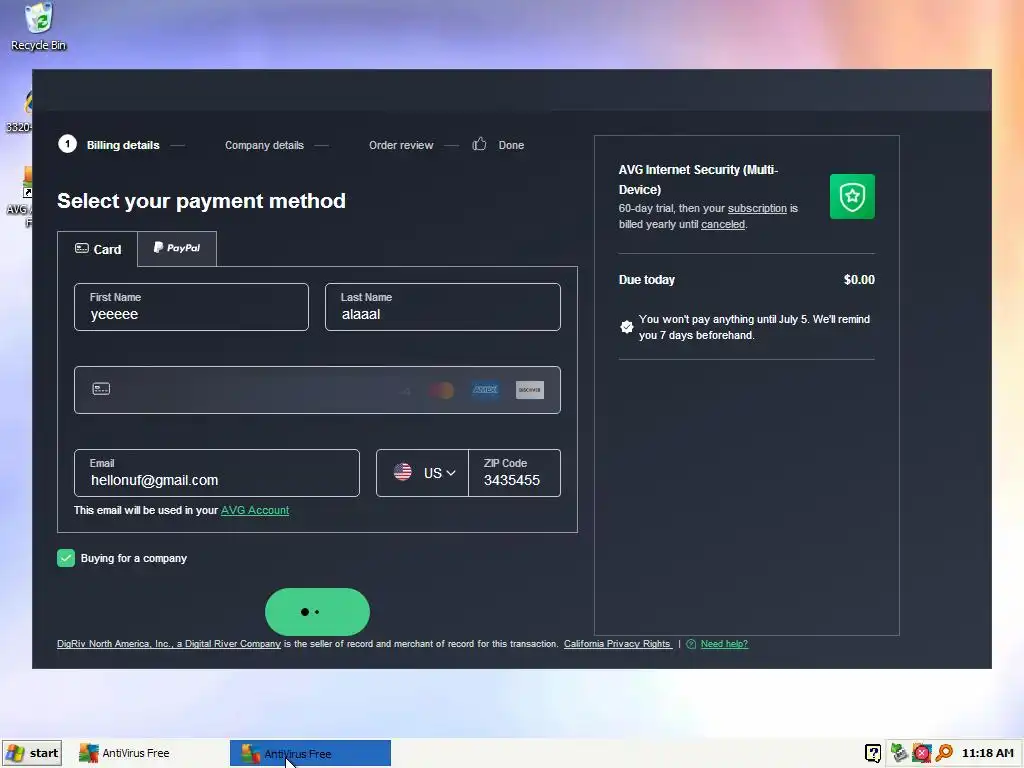Viewport: 1024px width, 768px height.
Task: Click the card number input field
Action: pyautogui.click(x=317, y=390)
